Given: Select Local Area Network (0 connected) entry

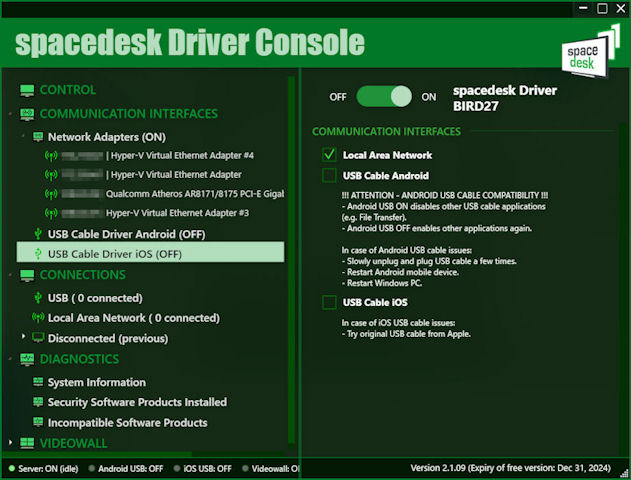Looking at the screenshot, I should click(134, 318).
